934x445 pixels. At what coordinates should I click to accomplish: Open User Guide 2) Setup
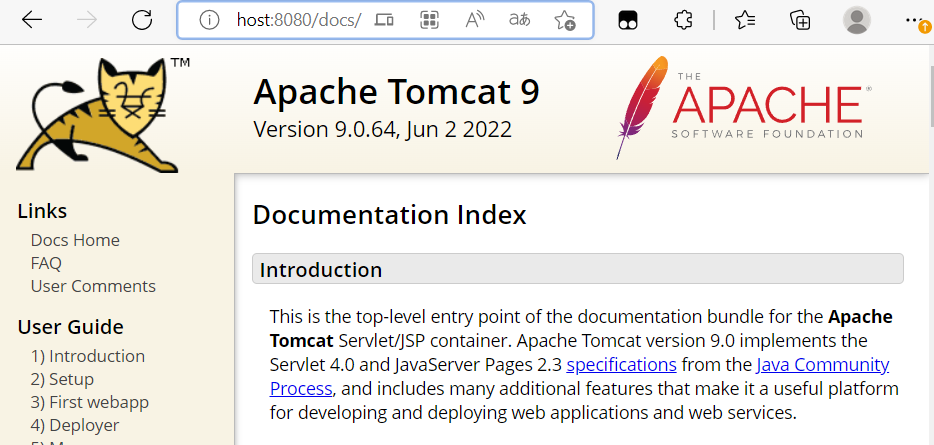[62, 379]
